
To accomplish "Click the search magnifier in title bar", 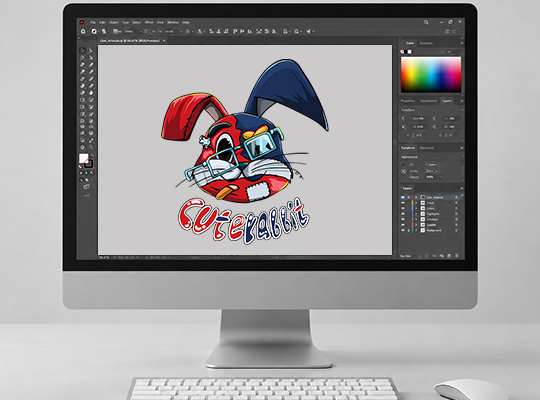I will pos(426,22).
